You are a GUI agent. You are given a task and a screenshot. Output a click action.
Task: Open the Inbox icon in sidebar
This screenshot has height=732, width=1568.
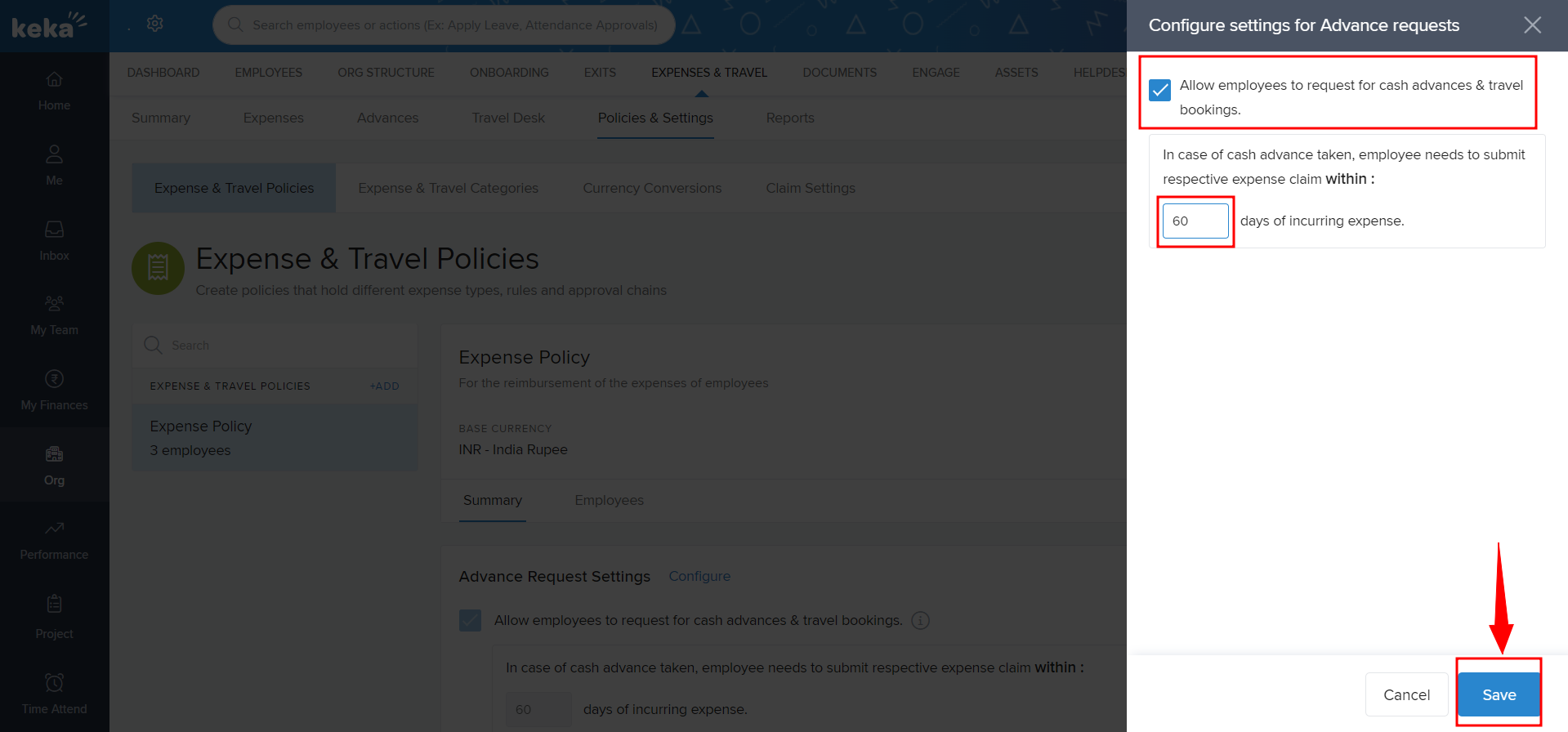pos(54,230)
